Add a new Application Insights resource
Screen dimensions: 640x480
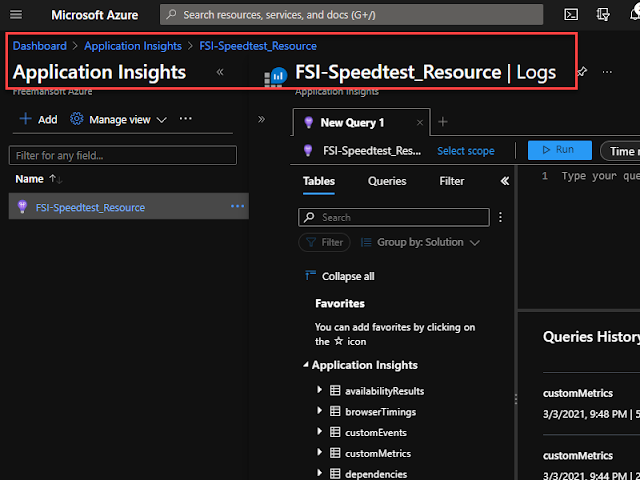coord(38,119)
